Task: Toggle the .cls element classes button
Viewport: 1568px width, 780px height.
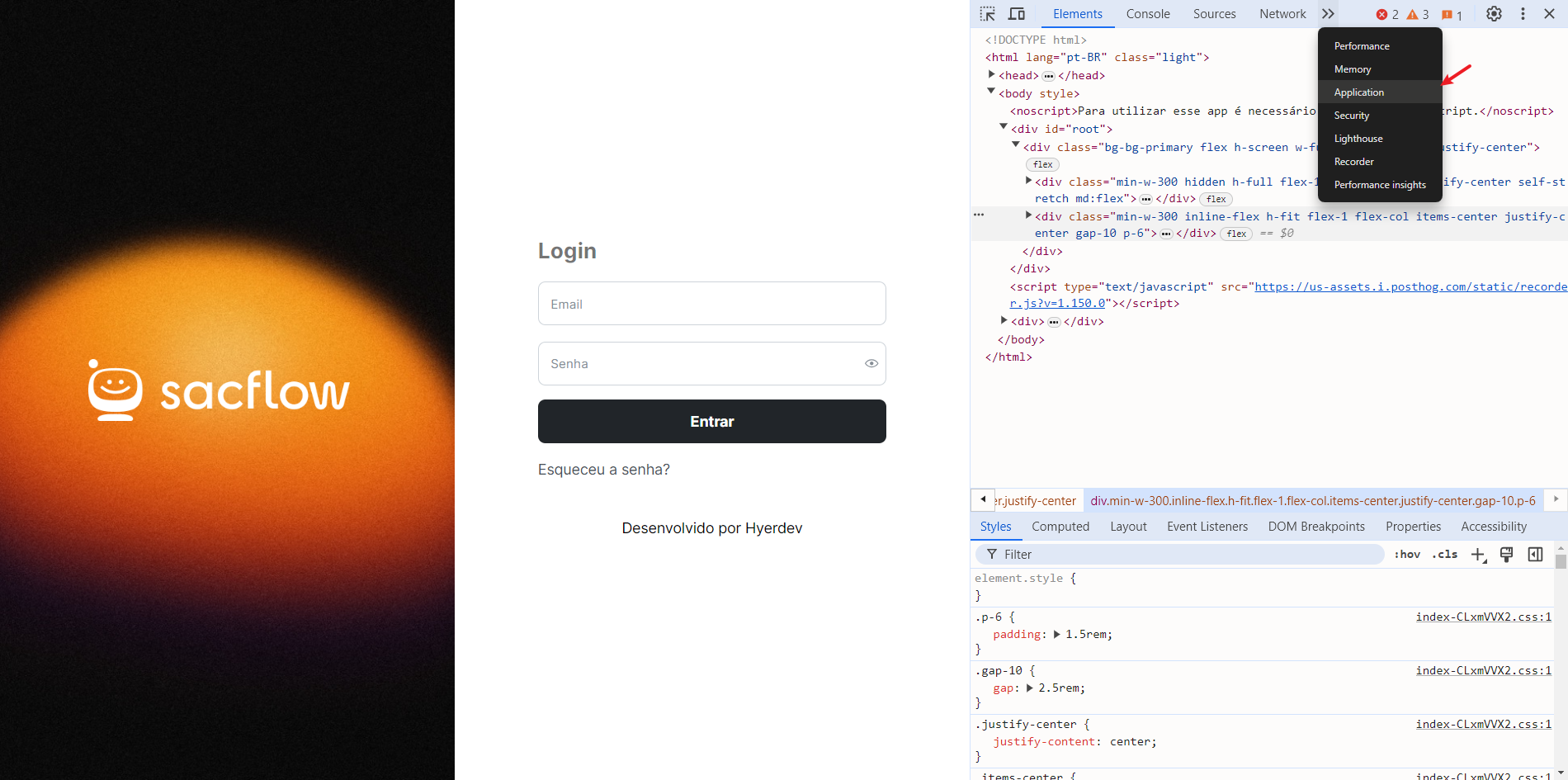Action: tap(1444, 555)
